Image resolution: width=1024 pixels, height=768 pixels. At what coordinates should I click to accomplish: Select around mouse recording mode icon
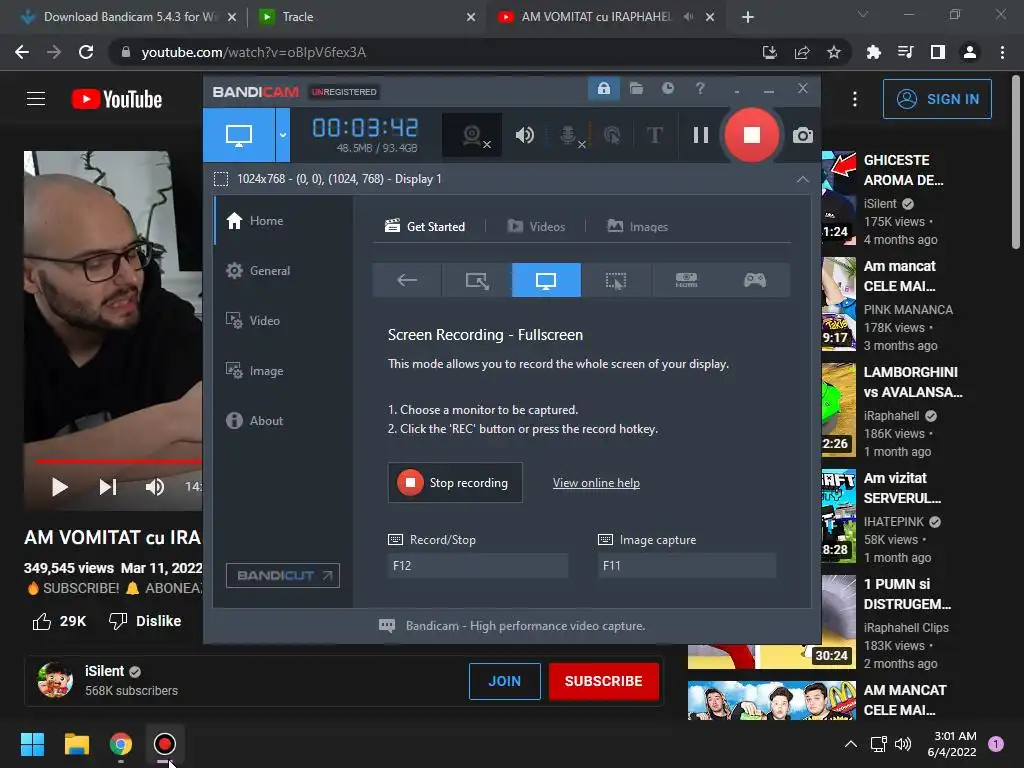click(x=616, y=280)
